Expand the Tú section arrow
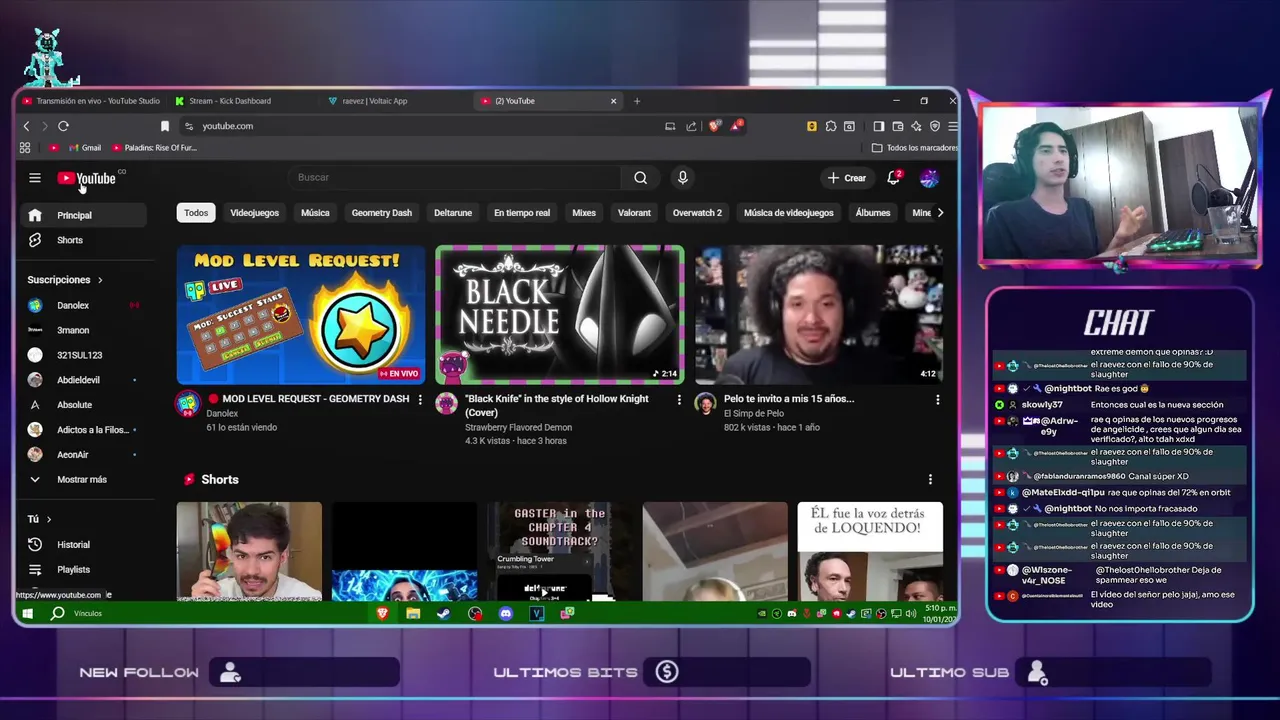This screenshot has height=720, width=1280. (x=48, y=520)
